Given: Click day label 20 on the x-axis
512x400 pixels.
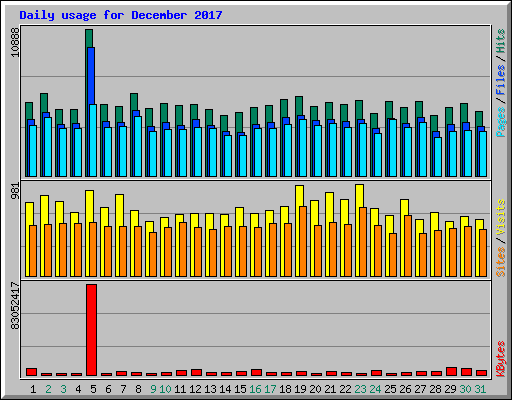Looking at the screenshot, I should pos(315,389).
